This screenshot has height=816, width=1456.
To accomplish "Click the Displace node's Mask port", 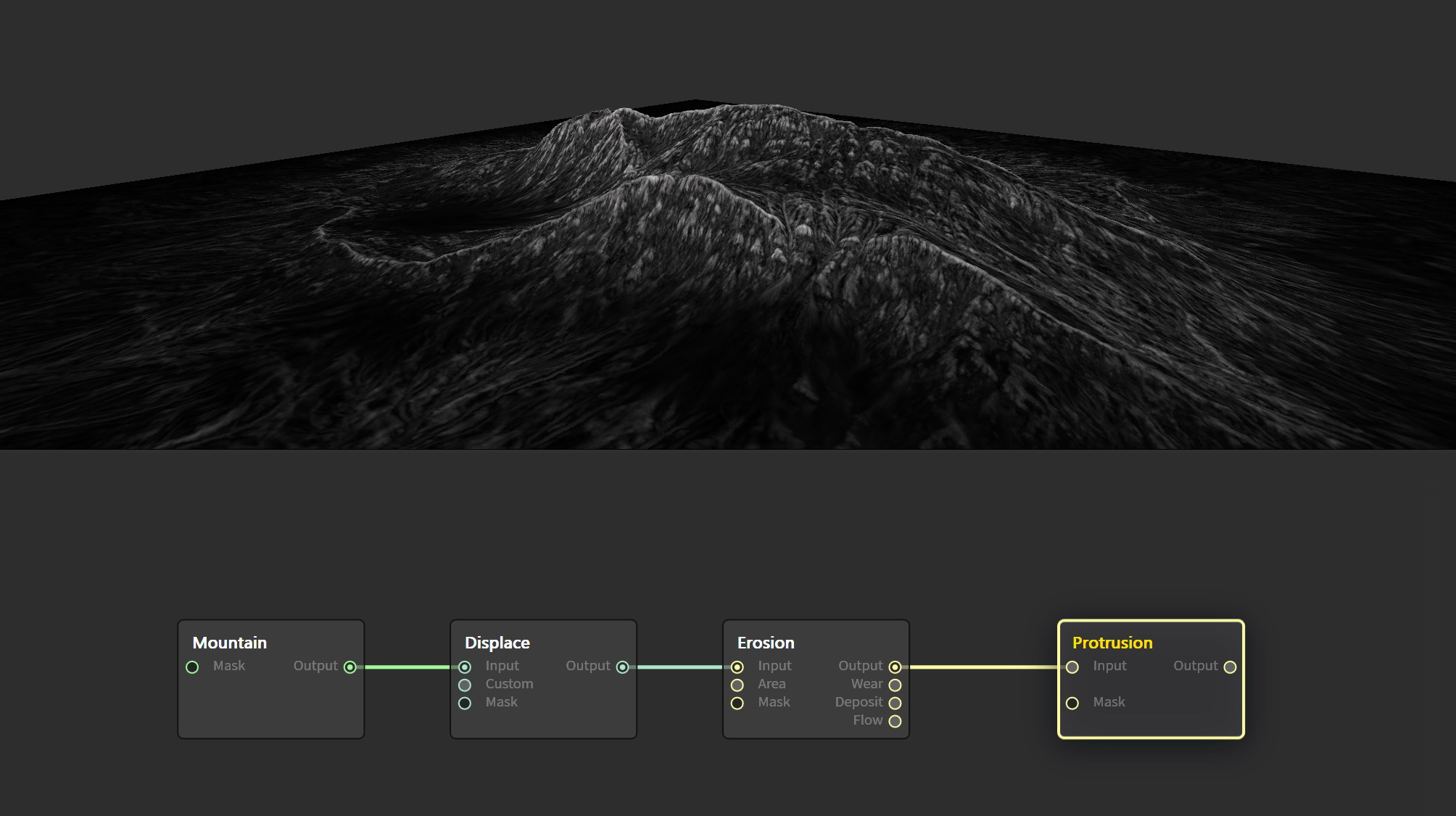I will (x=465, y=703).
